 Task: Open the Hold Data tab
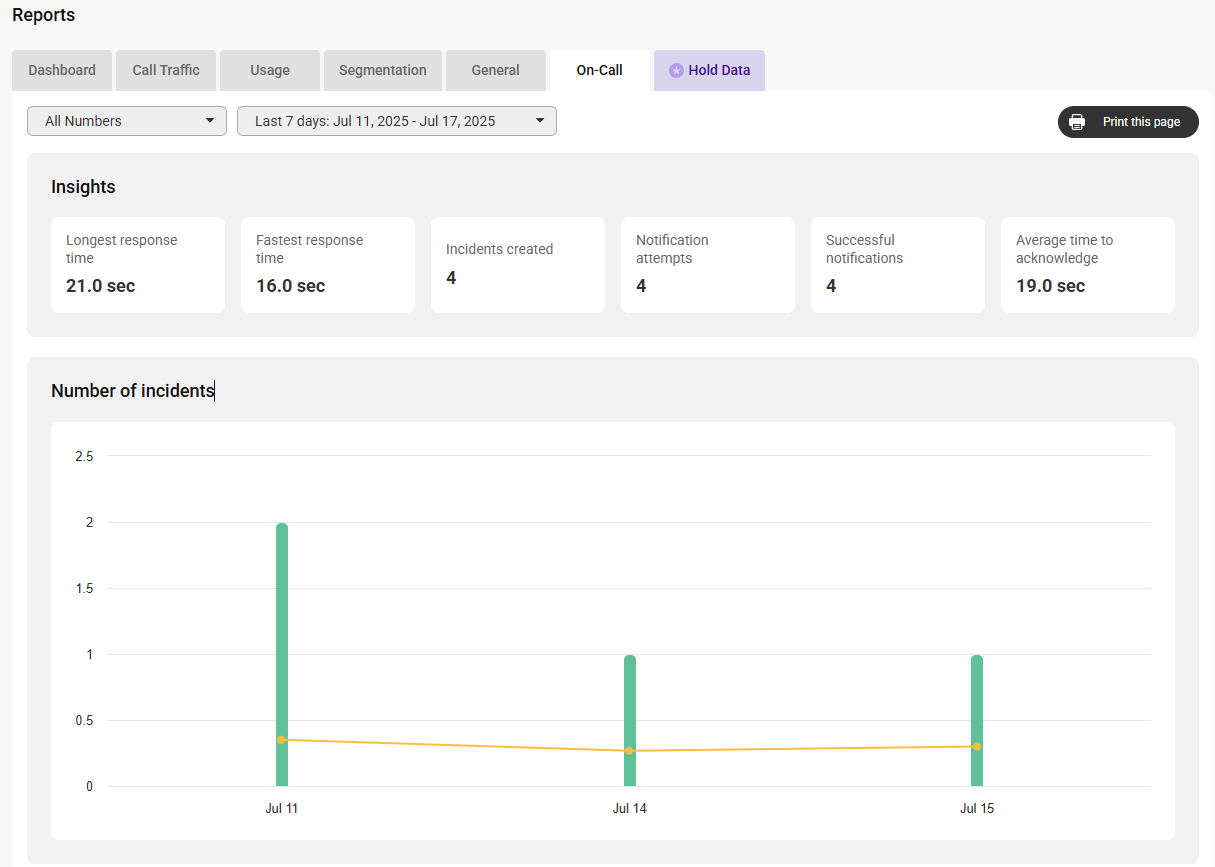[709, 70]
